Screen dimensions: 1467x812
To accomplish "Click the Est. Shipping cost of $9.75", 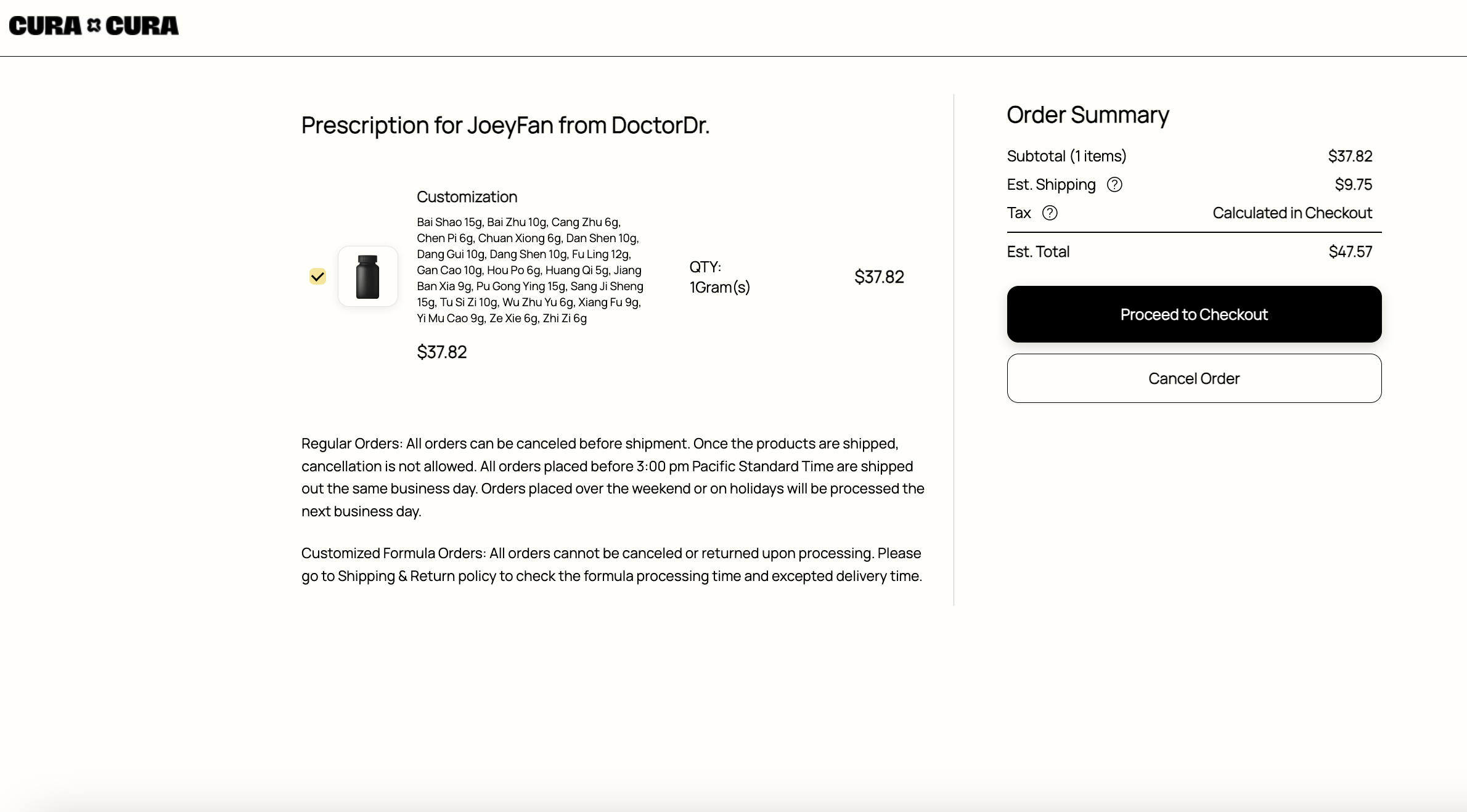I will pos(1354,184).
